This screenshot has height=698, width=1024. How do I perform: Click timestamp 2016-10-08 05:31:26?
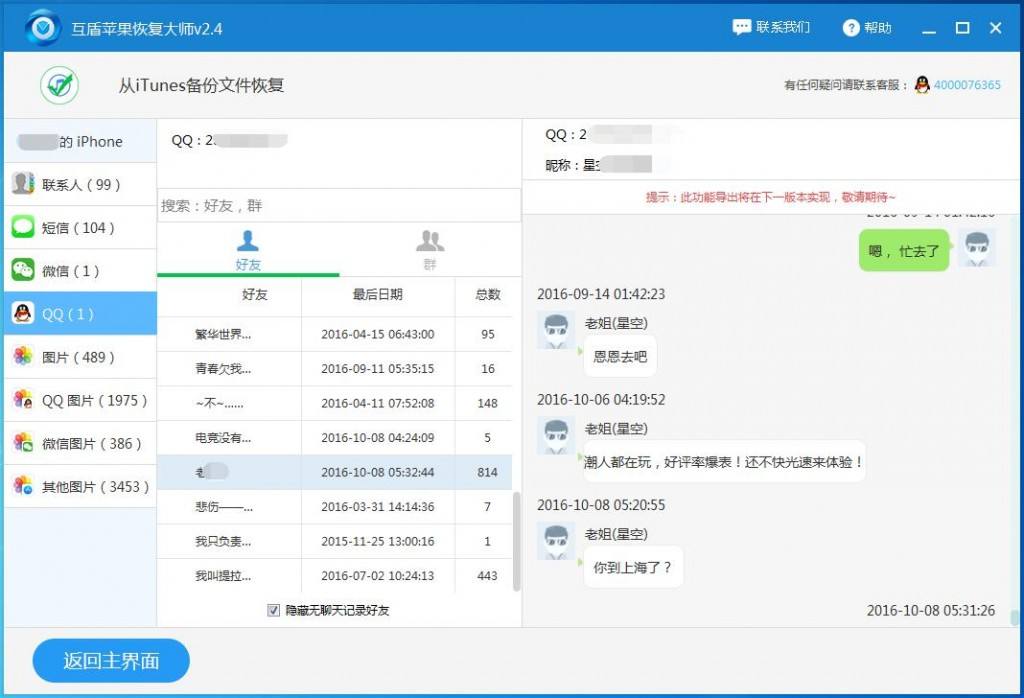[x=931, y=611]
